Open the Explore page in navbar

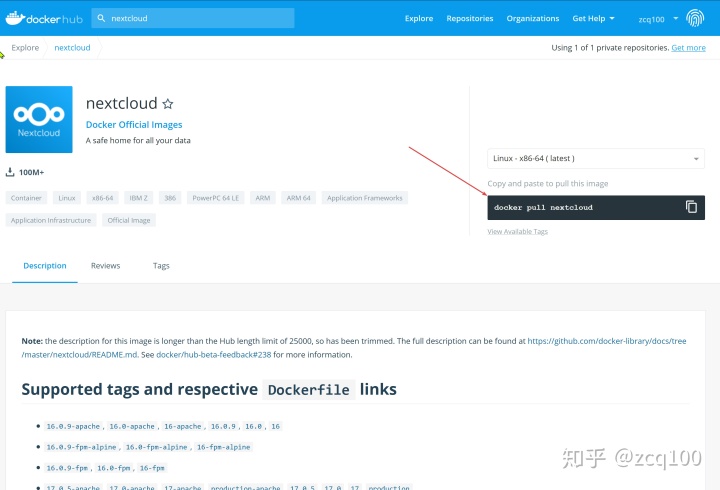419,18
